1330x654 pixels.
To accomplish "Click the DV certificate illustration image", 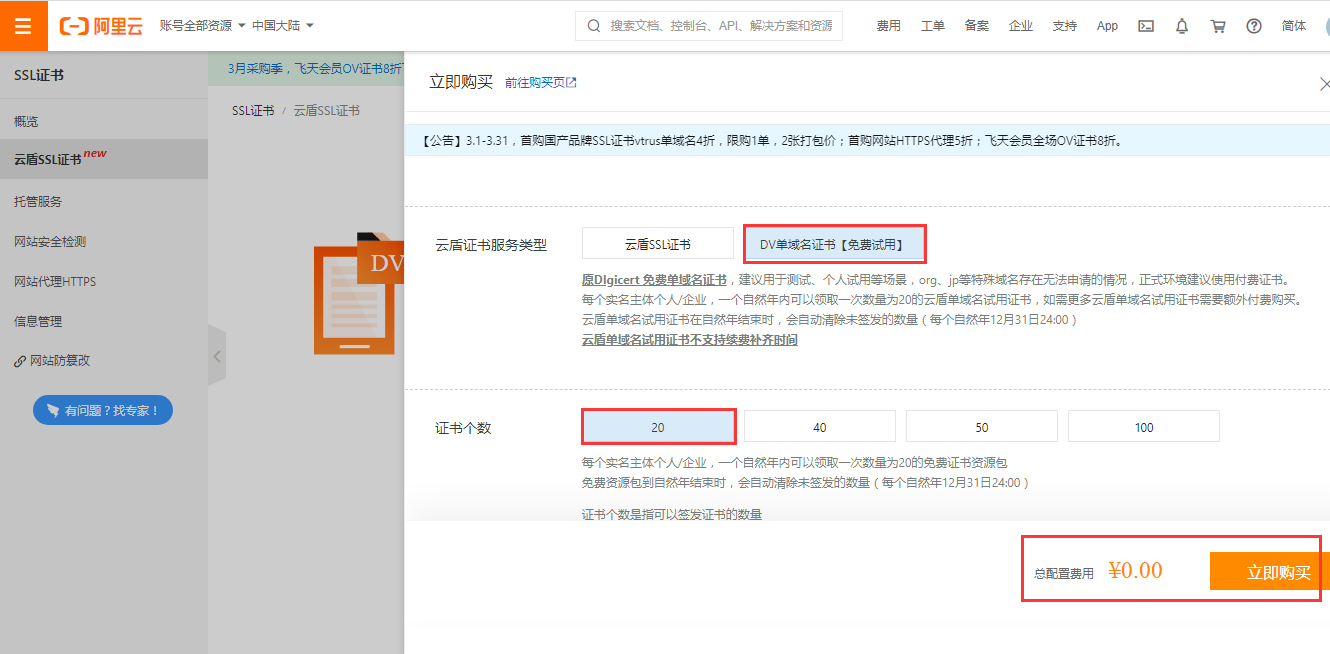I will [x=358, y=293].
